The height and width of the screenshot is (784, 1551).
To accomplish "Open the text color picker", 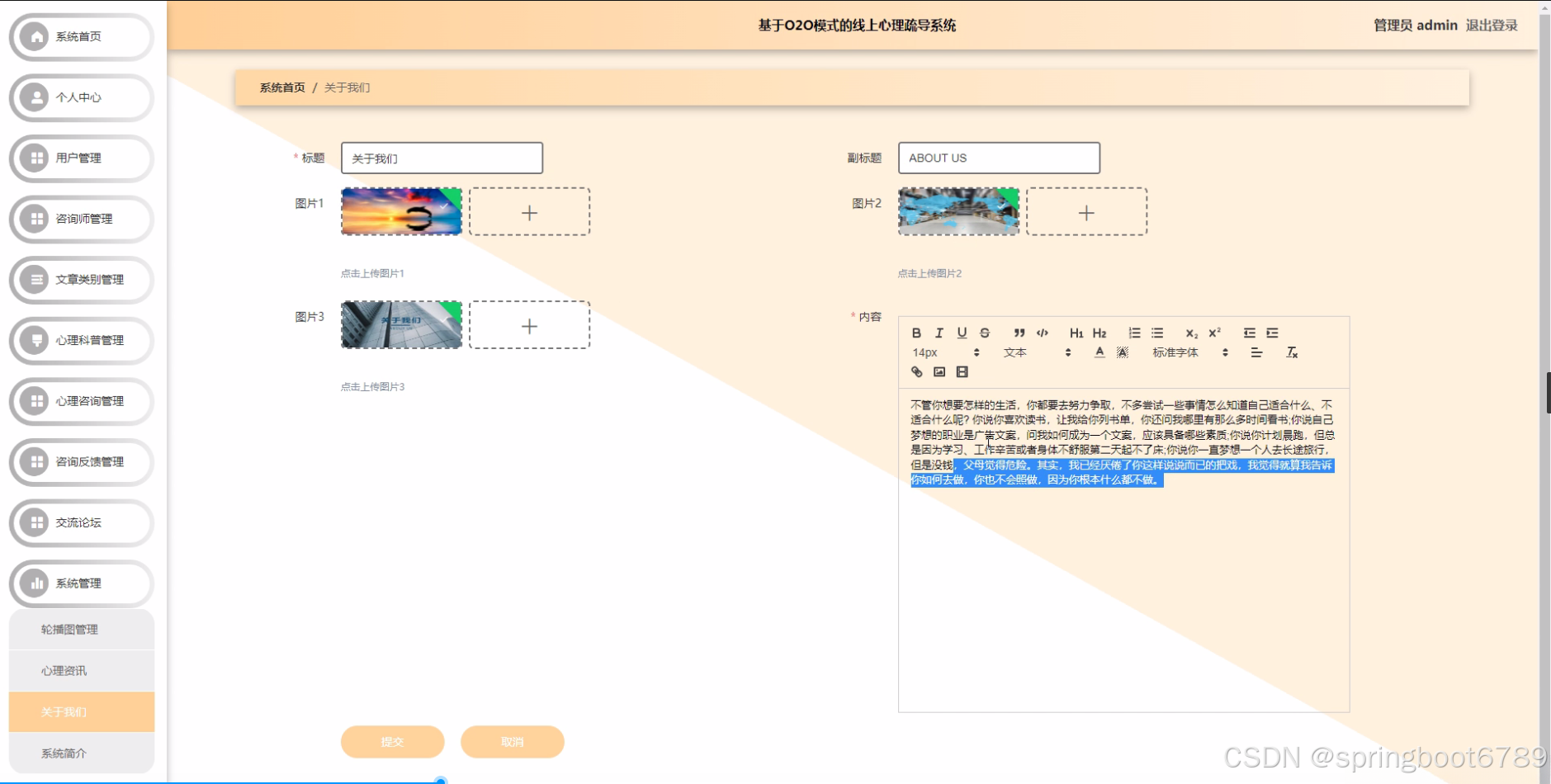I will [1099, 352].
